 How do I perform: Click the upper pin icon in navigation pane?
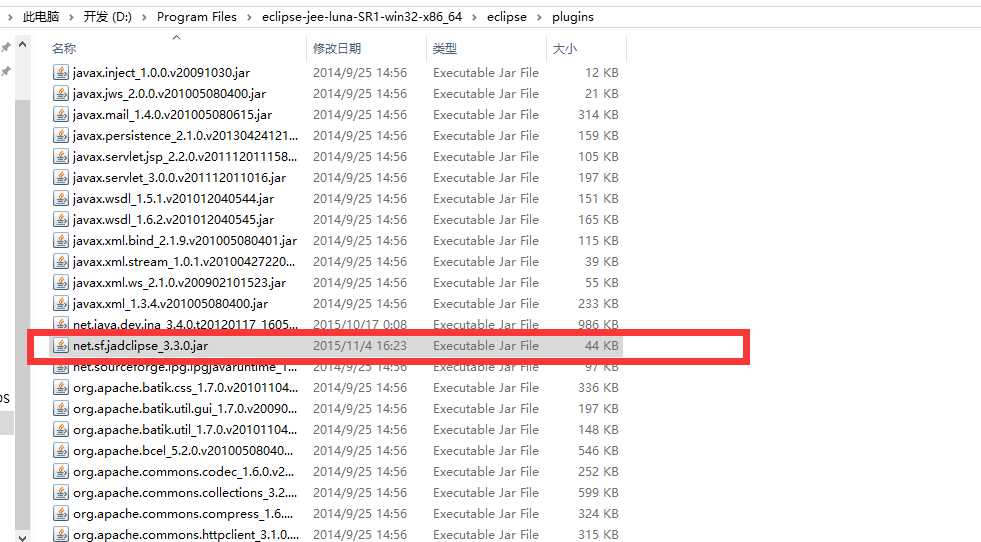click(6, 48)
